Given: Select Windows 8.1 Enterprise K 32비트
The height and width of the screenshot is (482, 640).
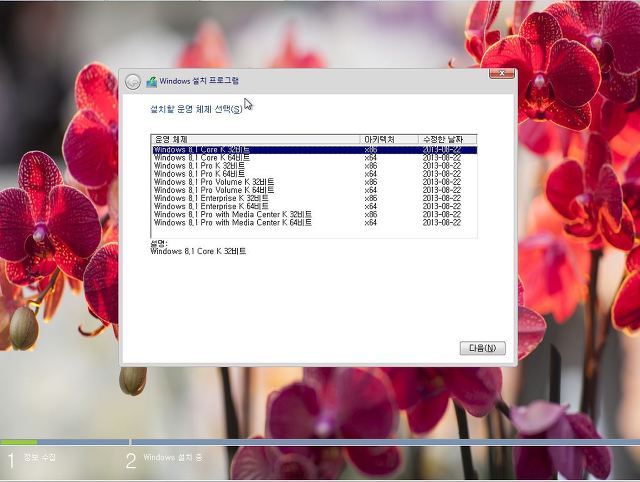Looking at the screenshot, I should pos(315,198).
